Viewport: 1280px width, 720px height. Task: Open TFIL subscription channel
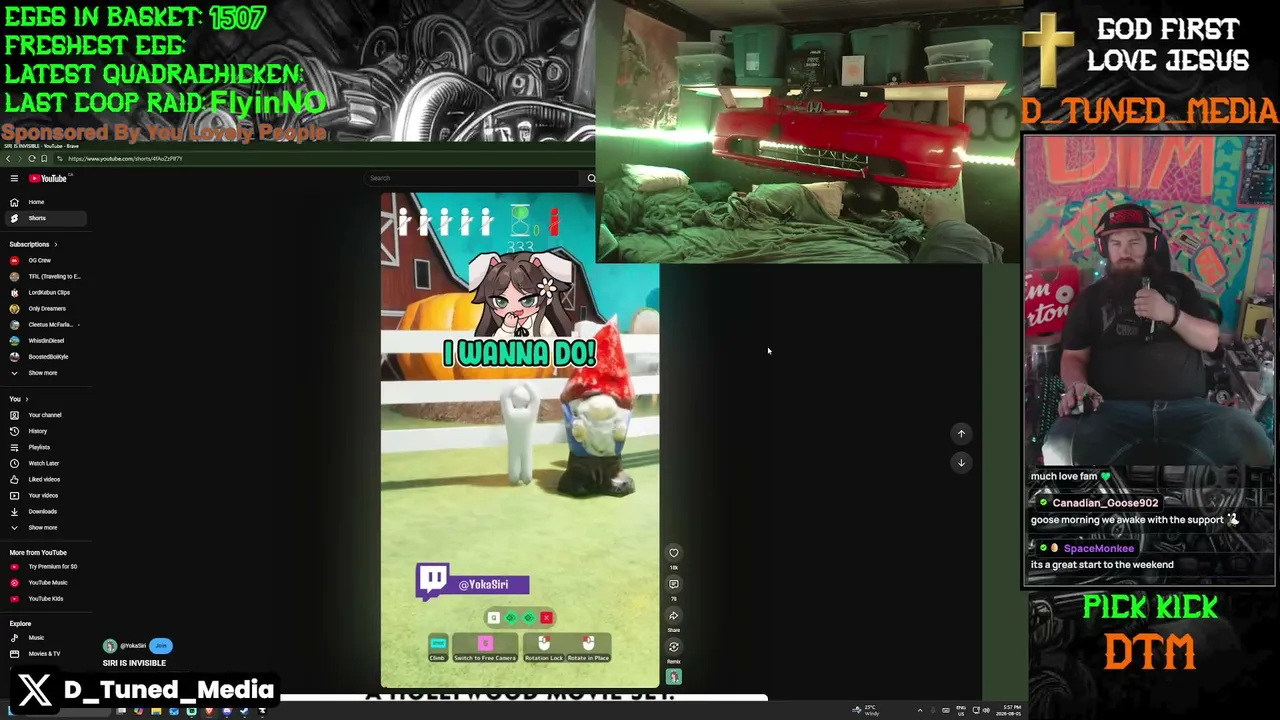[x=45, y=276]
